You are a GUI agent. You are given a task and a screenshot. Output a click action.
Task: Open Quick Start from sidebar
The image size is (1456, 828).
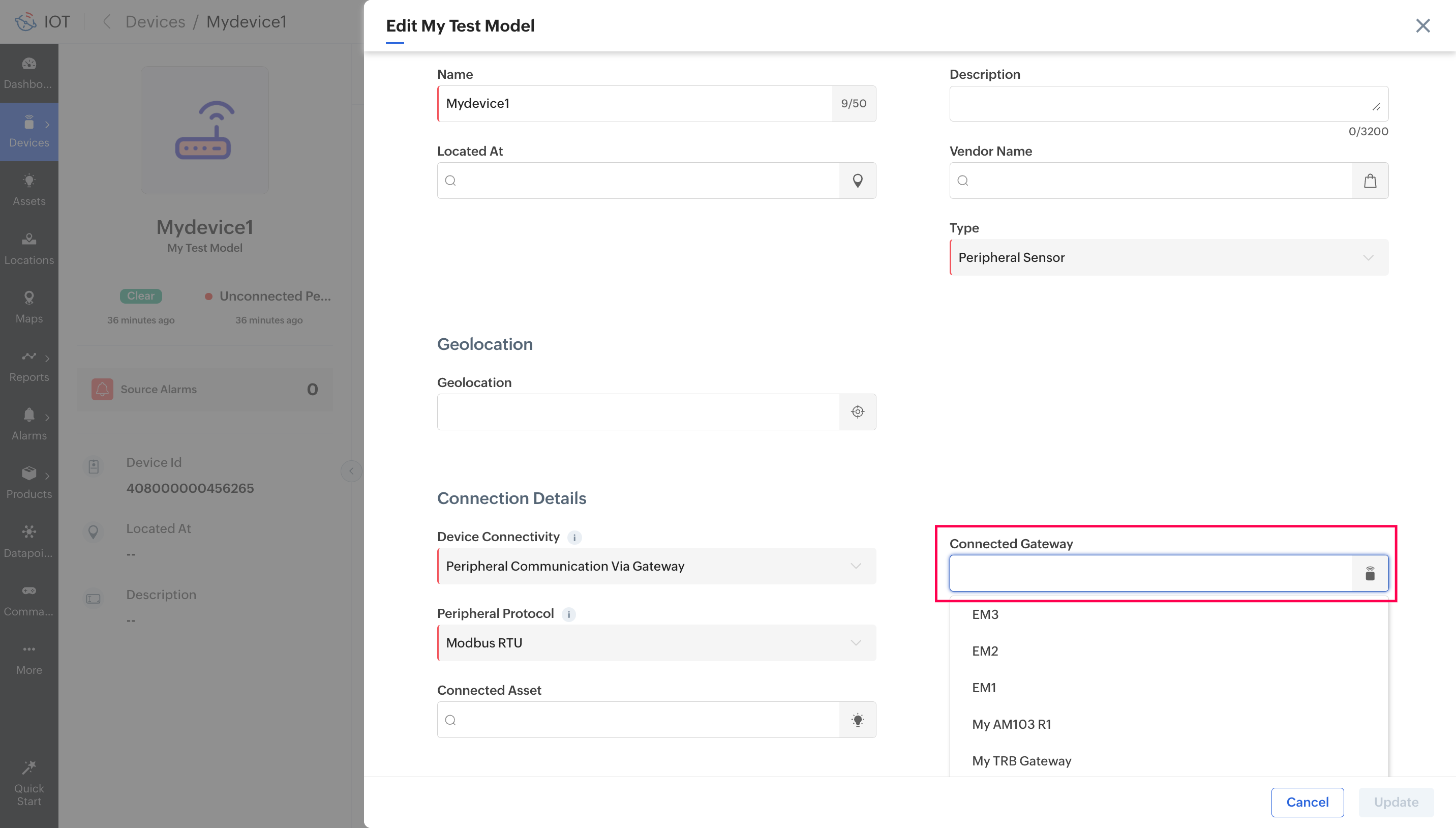(x=29, y=783)
